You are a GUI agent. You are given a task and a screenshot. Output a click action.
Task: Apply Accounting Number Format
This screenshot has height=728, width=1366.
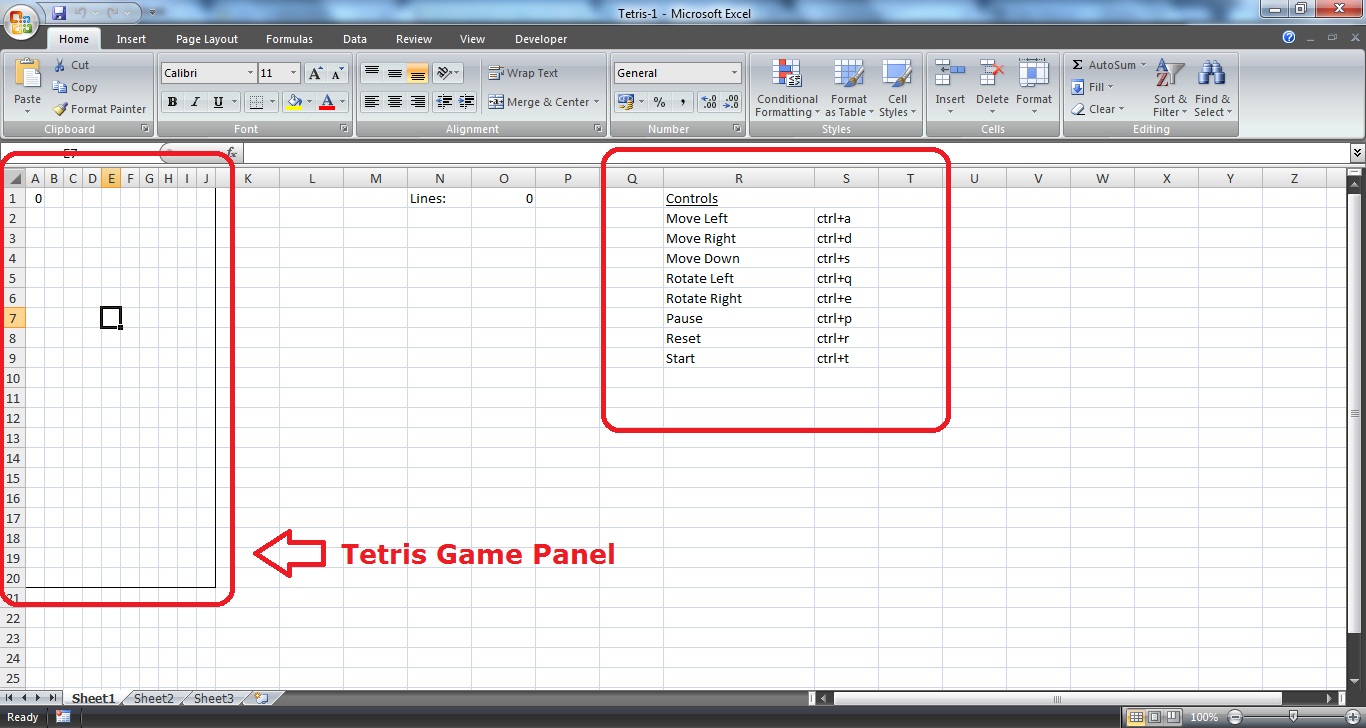[627, 102]
